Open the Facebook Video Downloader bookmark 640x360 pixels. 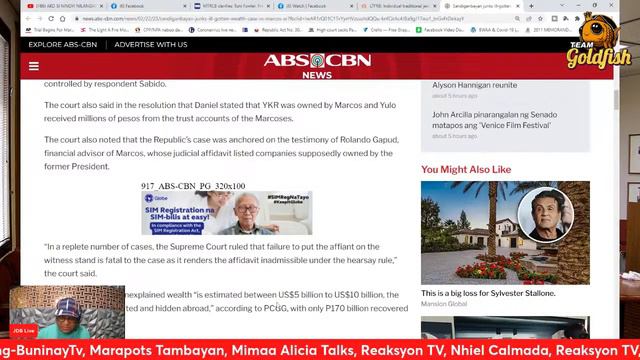tap(441, 30)
